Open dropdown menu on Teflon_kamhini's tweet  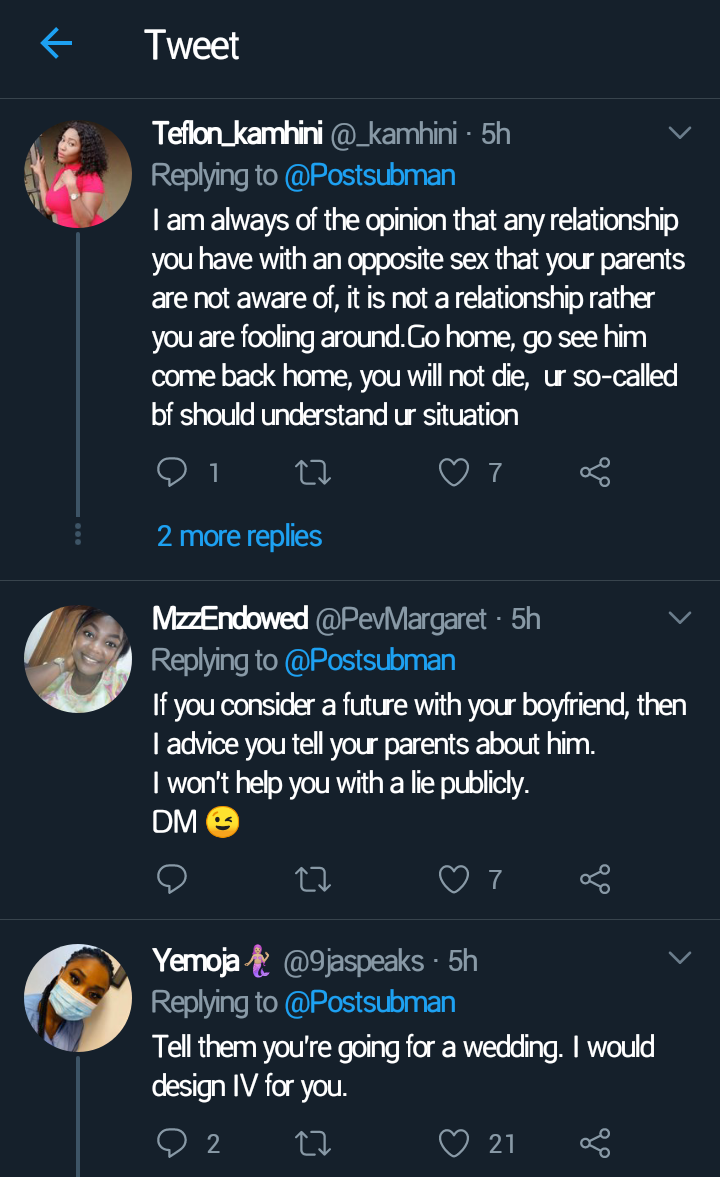click(679, 133)
